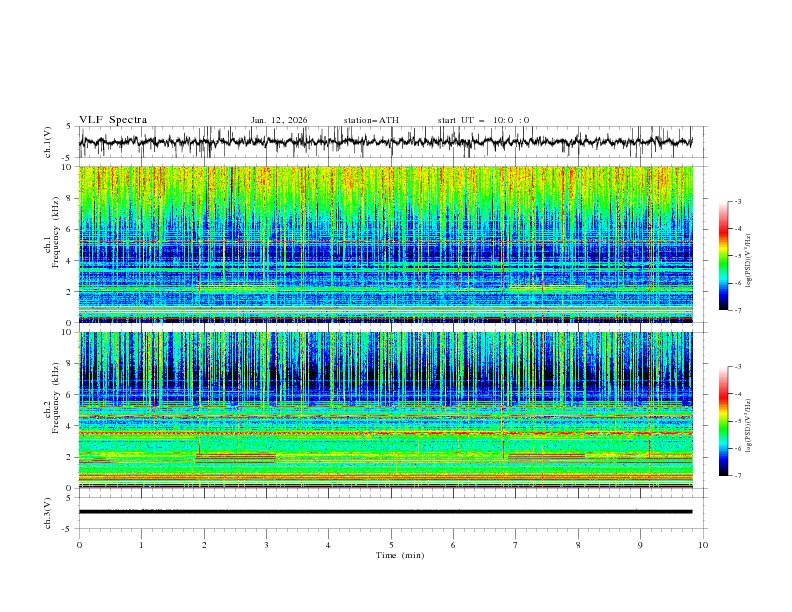This screenshot has width=792, height=612.
Task: Click the ch.1(V) waveform trace panel
Action: pyautogui.click(x=390, y=142)
